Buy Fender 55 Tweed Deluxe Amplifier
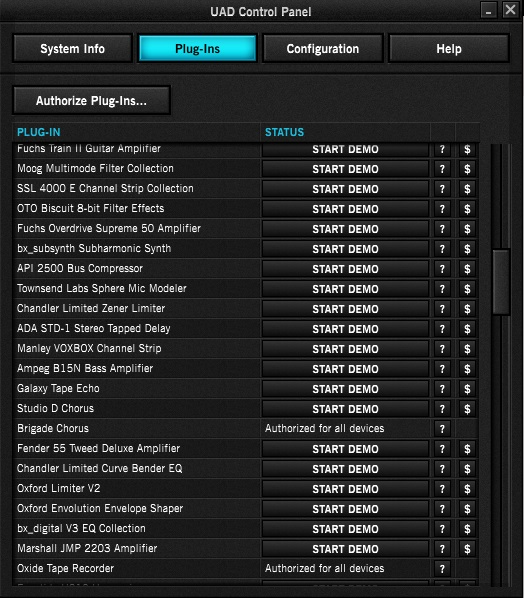 [467, 449]
